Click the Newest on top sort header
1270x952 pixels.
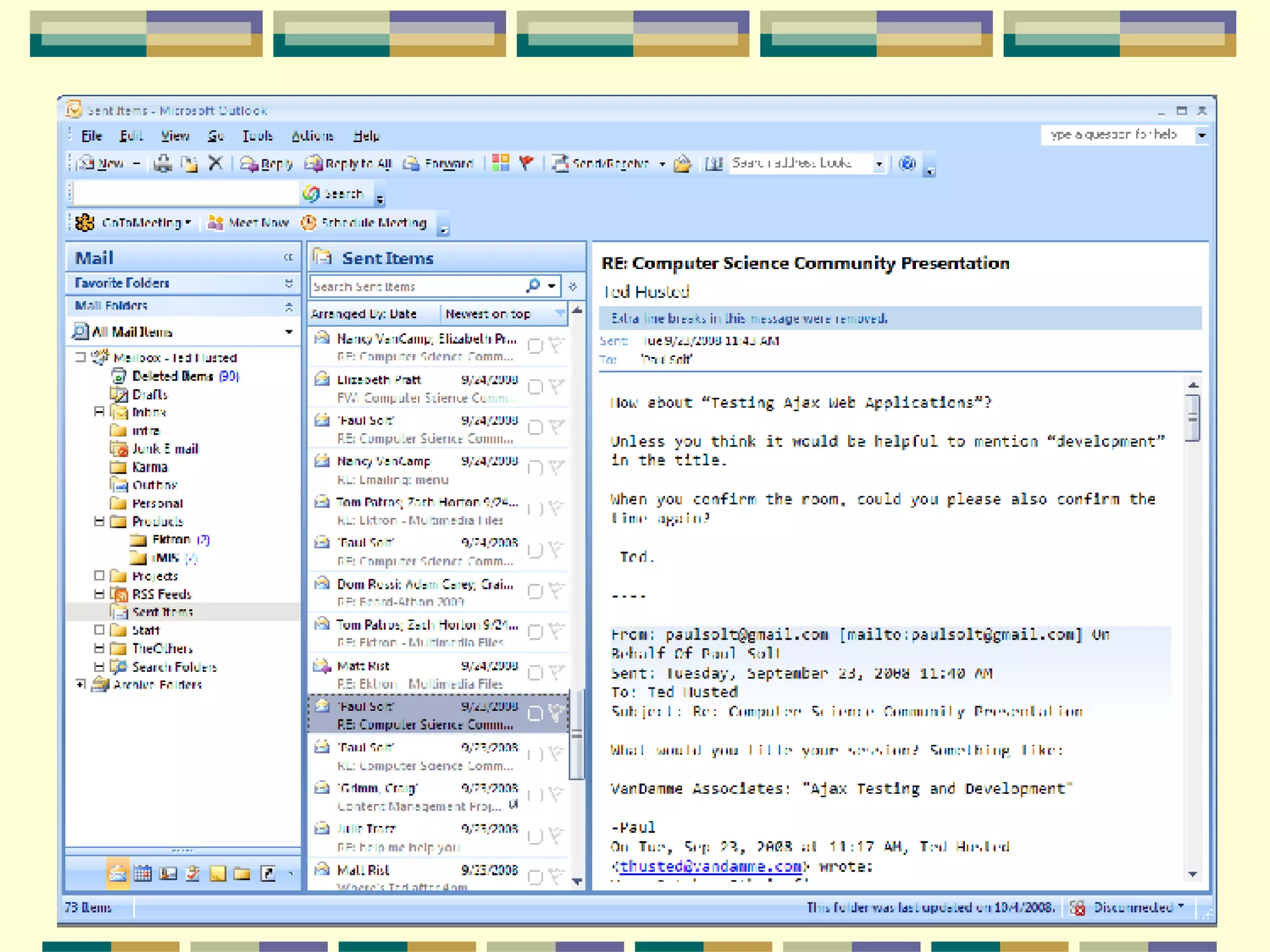488,314
